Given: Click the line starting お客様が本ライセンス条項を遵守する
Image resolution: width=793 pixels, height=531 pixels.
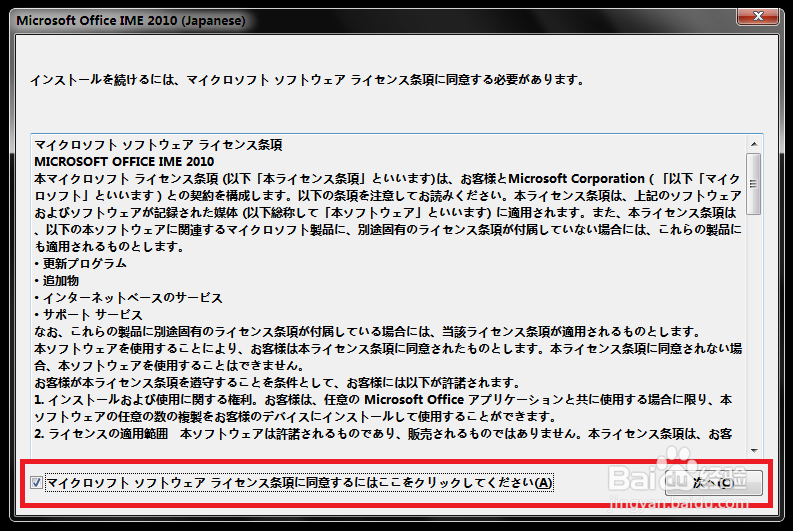Looking at the screenshot, I should click(277, 383).
